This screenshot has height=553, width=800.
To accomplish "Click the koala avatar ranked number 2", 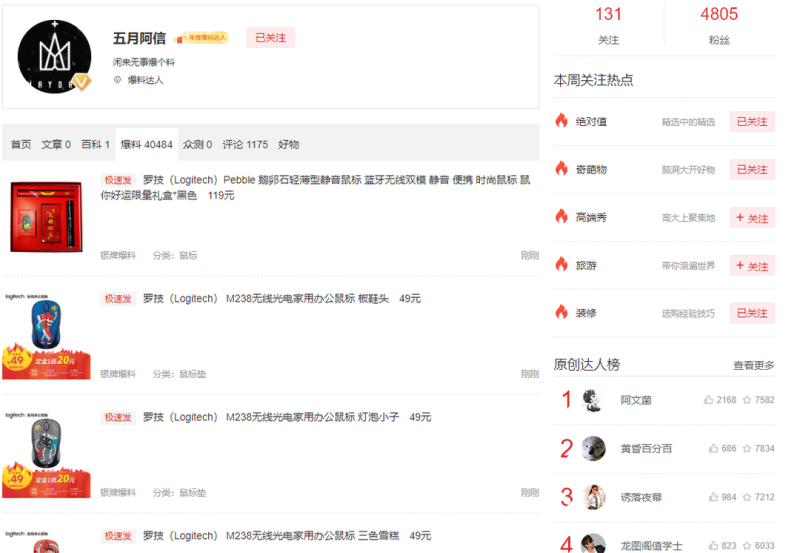I will (x=593, y=448).
